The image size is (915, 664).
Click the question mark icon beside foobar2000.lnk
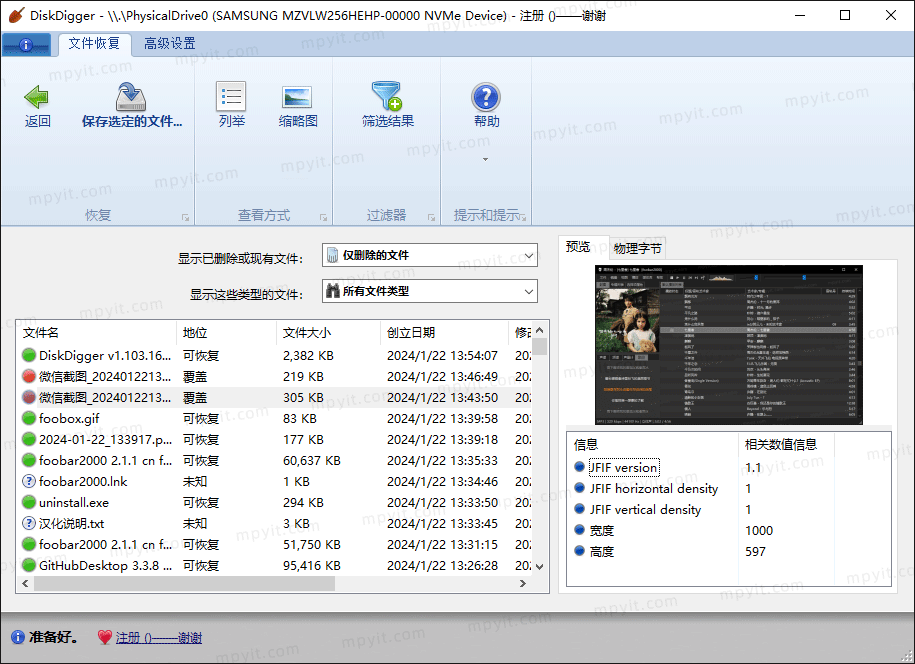pos(29,481)
